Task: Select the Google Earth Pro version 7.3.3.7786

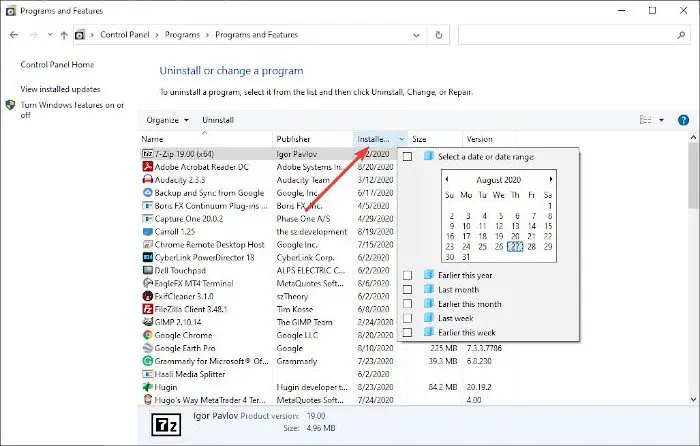Action: point(484,348)
